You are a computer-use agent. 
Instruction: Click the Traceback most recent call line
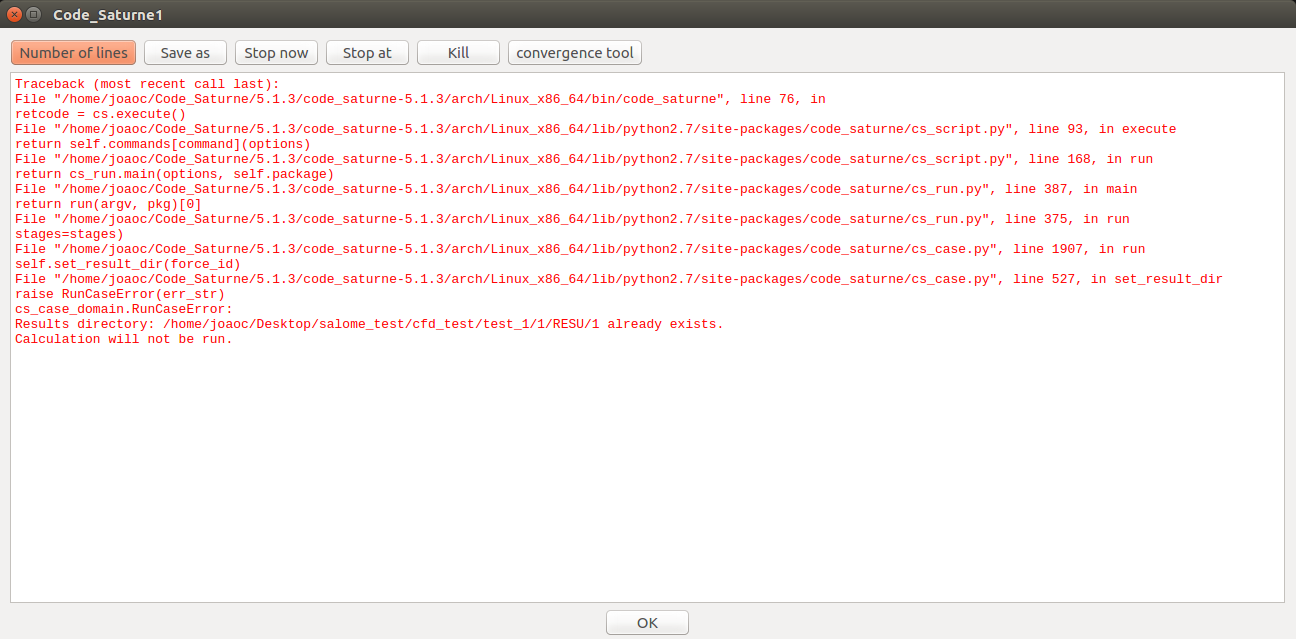tap(147, 84)
